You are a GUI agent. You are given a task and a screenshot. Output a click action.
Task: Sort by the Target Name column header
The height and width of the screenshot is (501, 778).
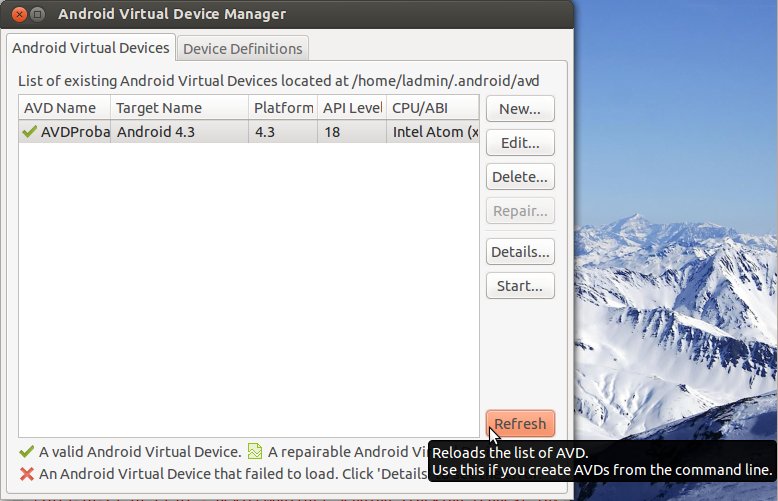pyautogui.click(x=179, y=108)
